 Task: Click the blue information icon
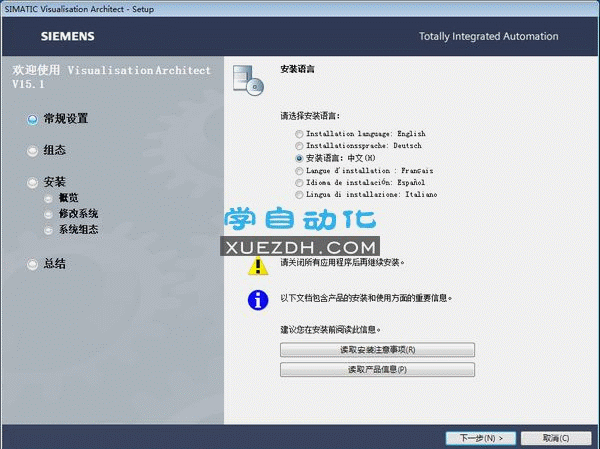pos(258,300)
